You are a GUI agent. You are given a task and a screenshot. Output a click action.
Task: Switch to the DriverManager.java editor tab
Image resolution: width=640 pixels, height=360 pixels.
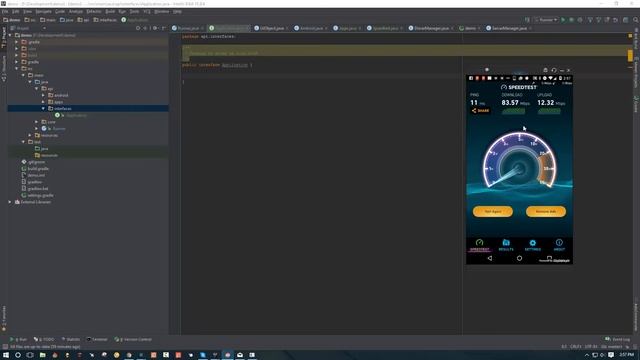431,28
